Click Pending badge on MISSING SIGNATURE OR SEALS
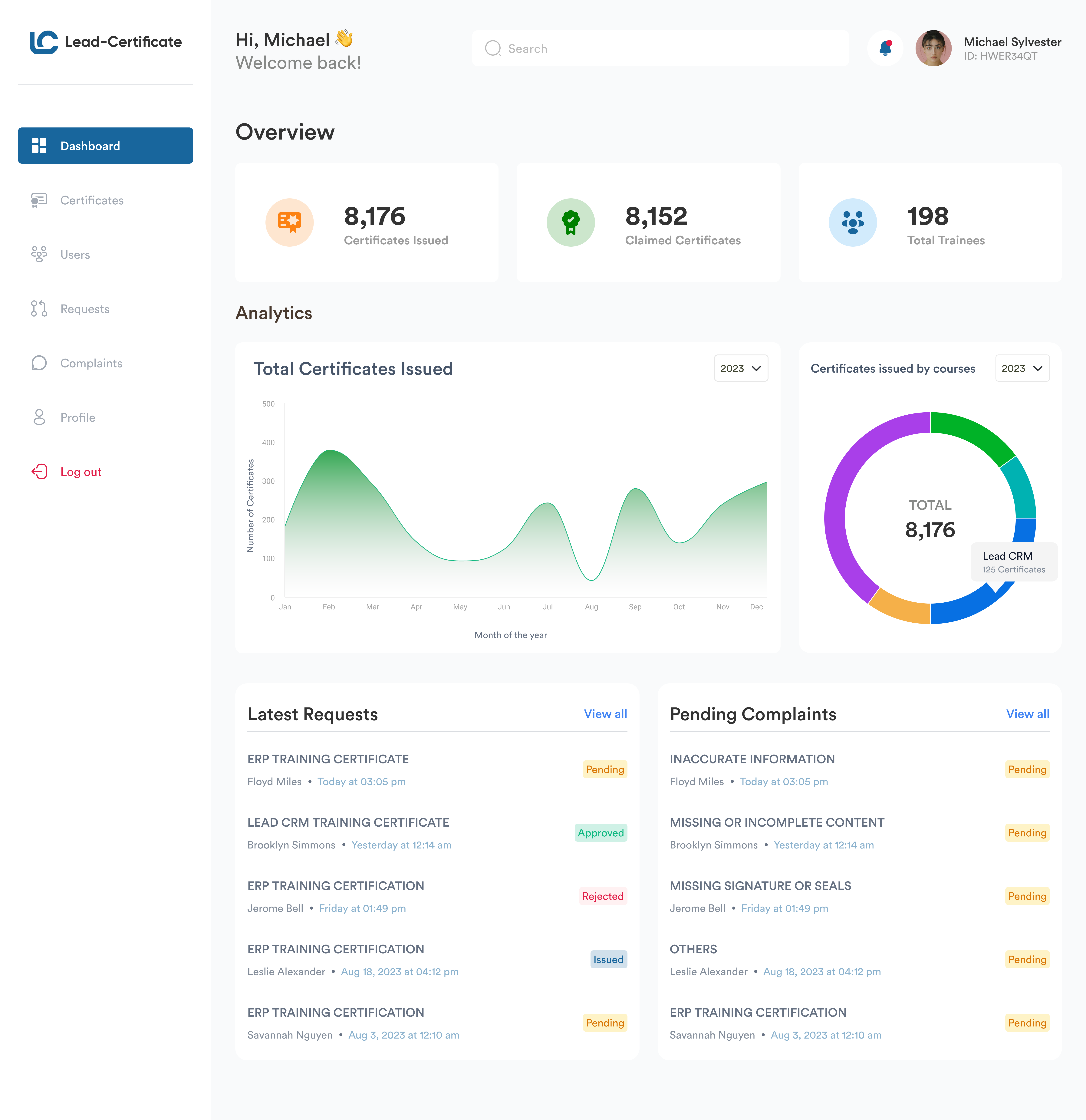Viewport: 1086px width, 1120px height. click(1027, 896)
